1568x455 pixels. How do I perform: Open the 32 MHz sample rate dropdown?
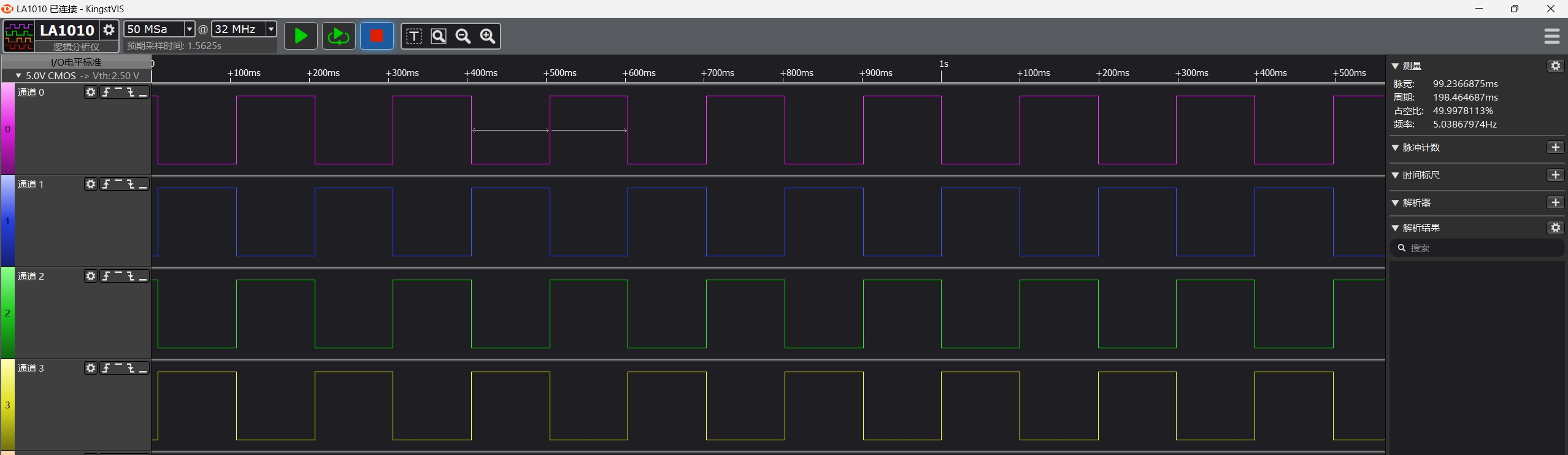[271, 29]
